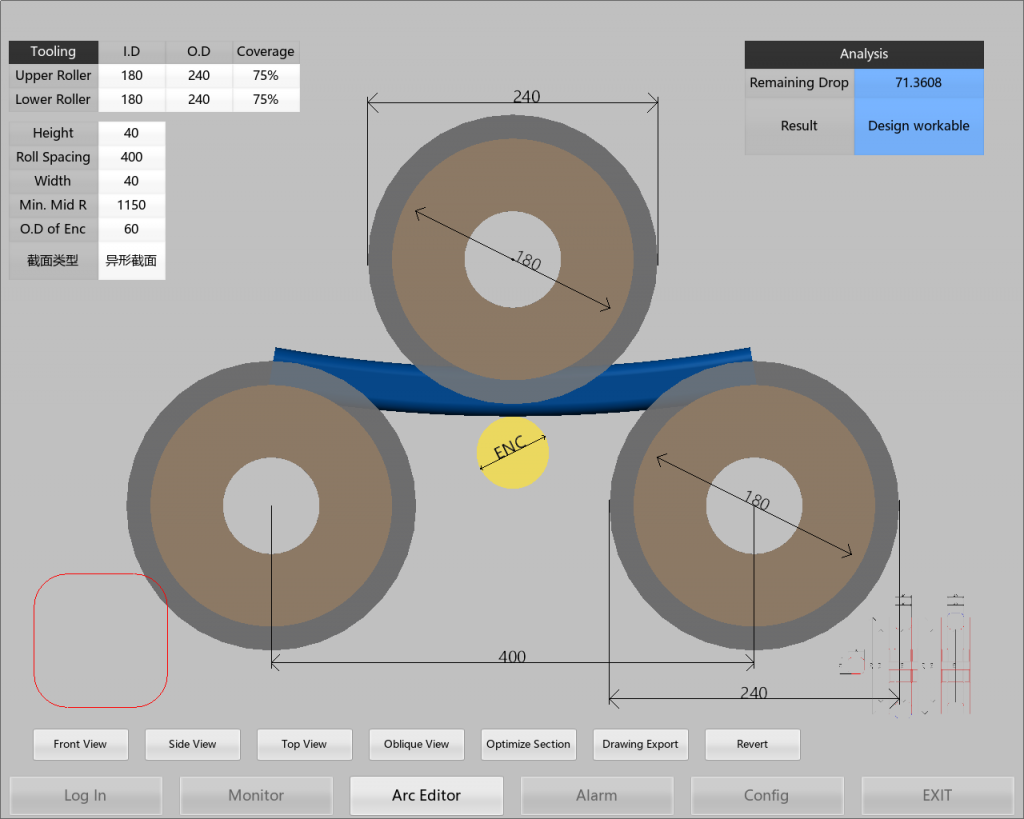Viewport: 1024px width, 819px height.
Task: Go to the Alarm tab
Action: pyautogui.click(x=596, y=796)
